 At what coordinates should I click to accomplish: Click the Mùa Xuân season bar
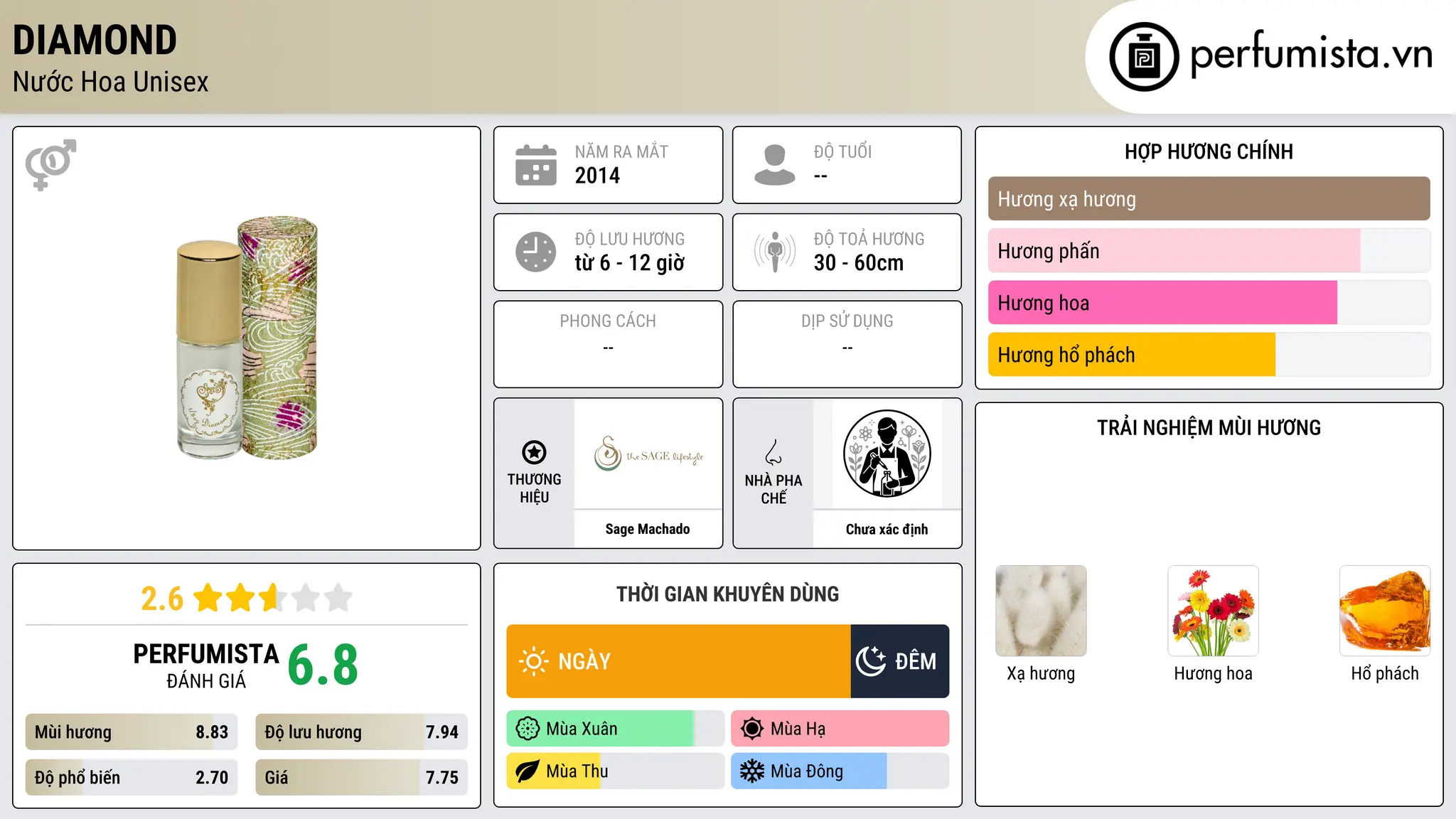(616, 729)
